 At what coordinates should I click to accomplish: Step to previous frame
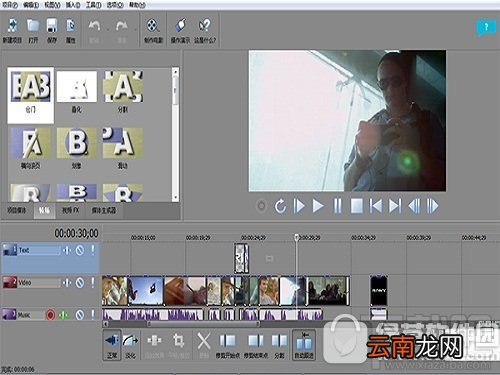pyautogui.click(x=414, y=206)
